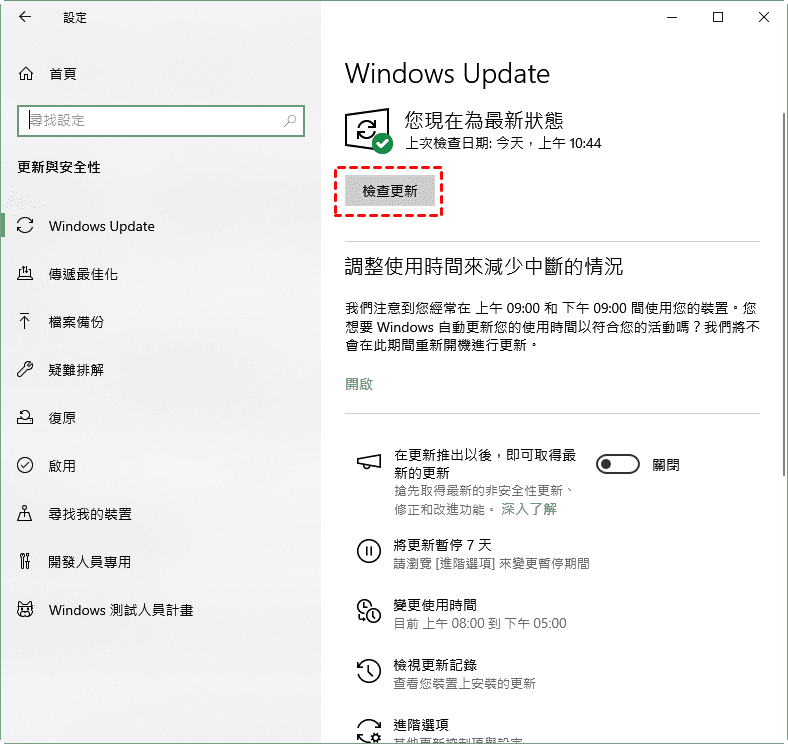The height and width of the screenshot is (744, 788).
Task: Click the 啟用 checkmark circle icon
Action: coord(25,465)
